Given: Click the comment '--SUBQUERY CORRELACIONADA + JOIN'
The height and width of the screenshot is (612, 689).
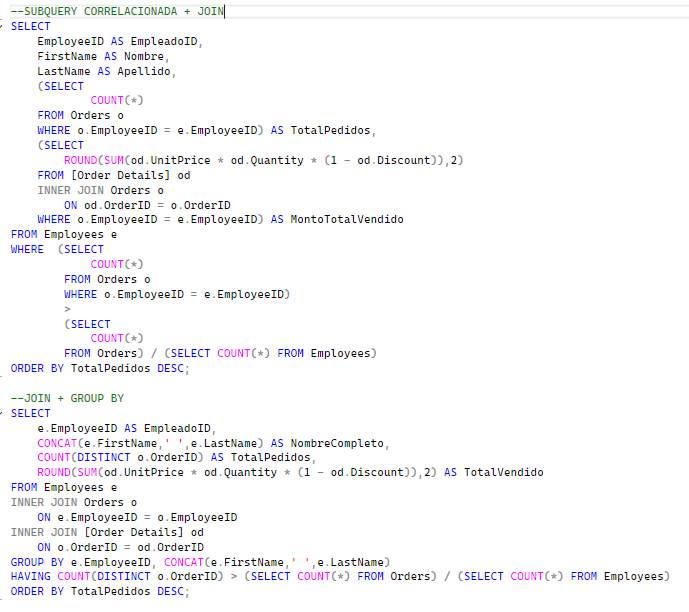Looking at the screenshot, I should pos(117,11).
